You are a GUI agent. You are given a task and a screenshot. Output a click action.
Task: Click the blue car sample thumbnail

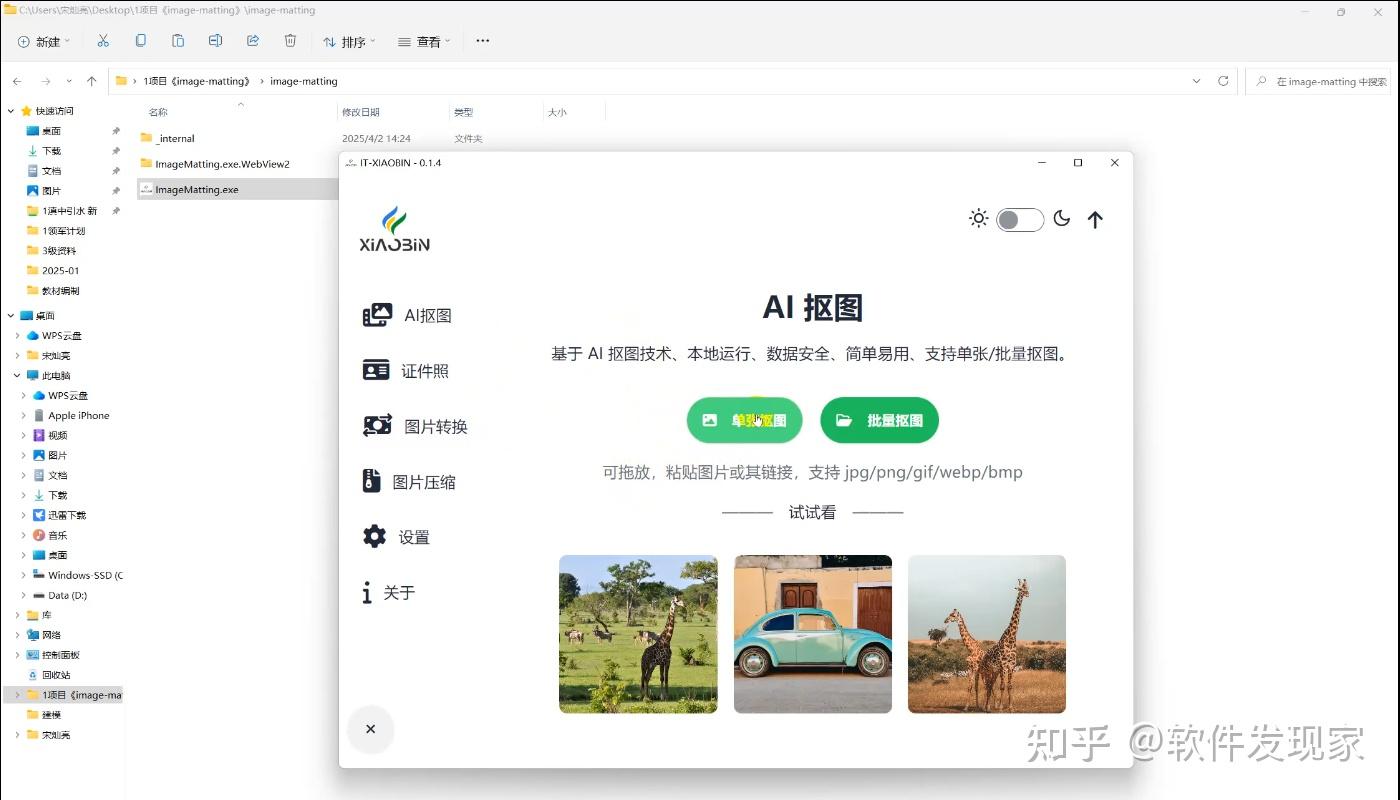pos(812,634)
